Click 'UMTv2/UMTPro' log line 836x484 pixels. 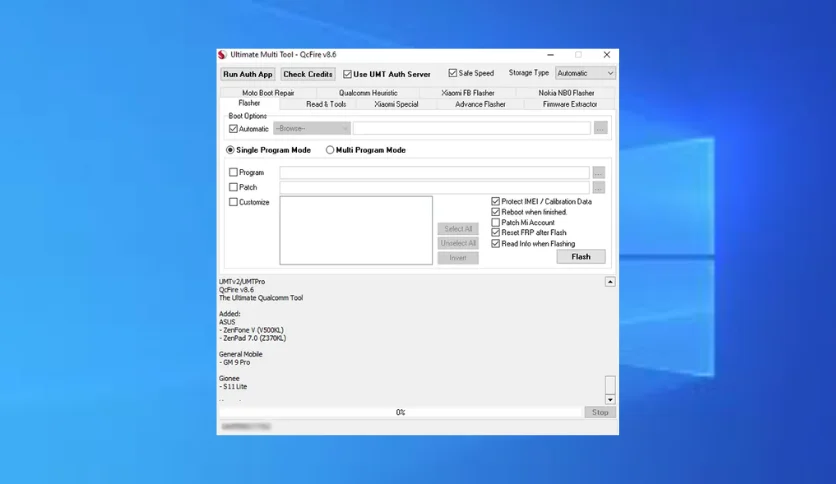pyautogui.click(x=242, y=282)
